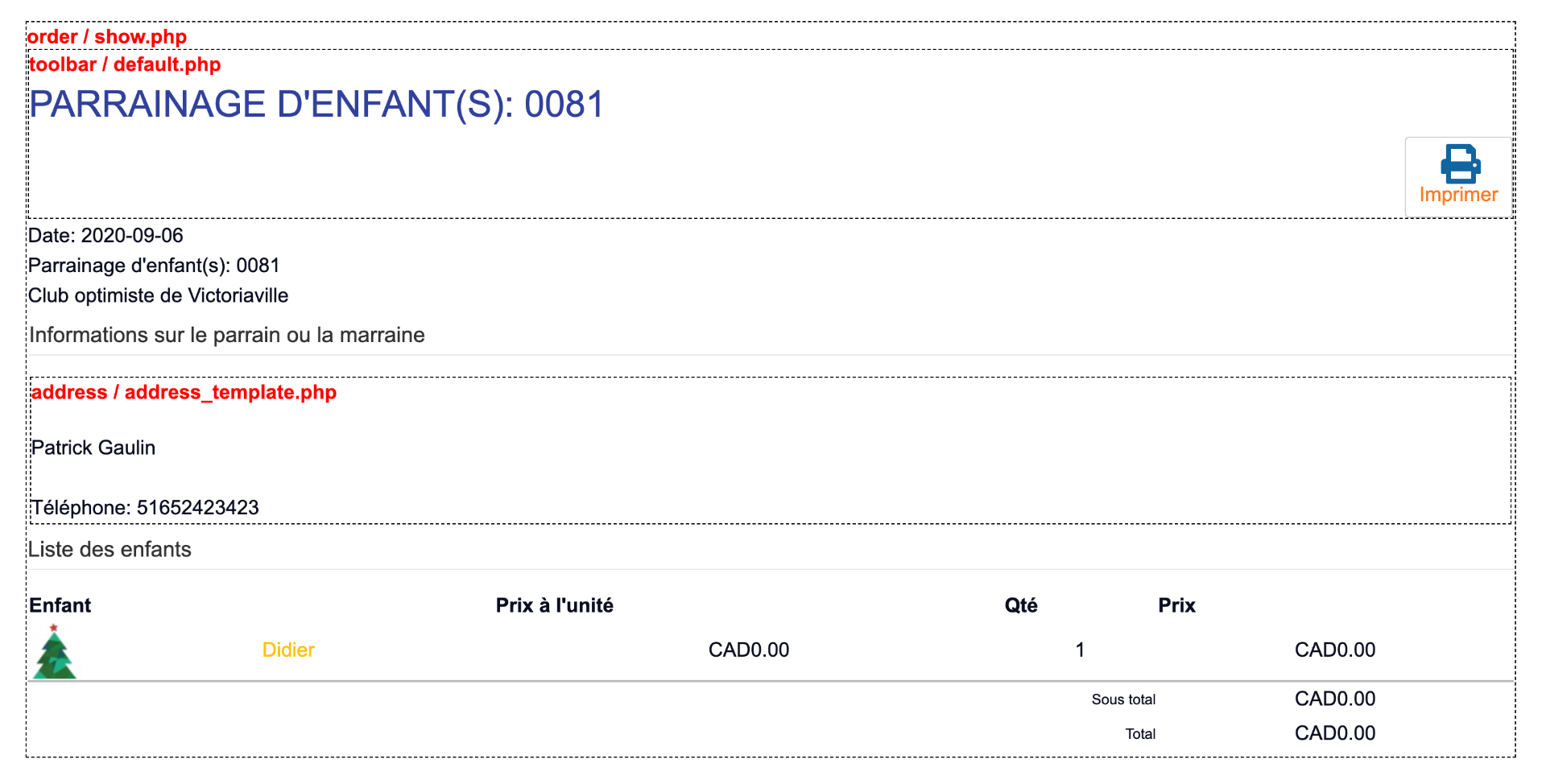Click the Sous total label

(x=1123, y=699)
